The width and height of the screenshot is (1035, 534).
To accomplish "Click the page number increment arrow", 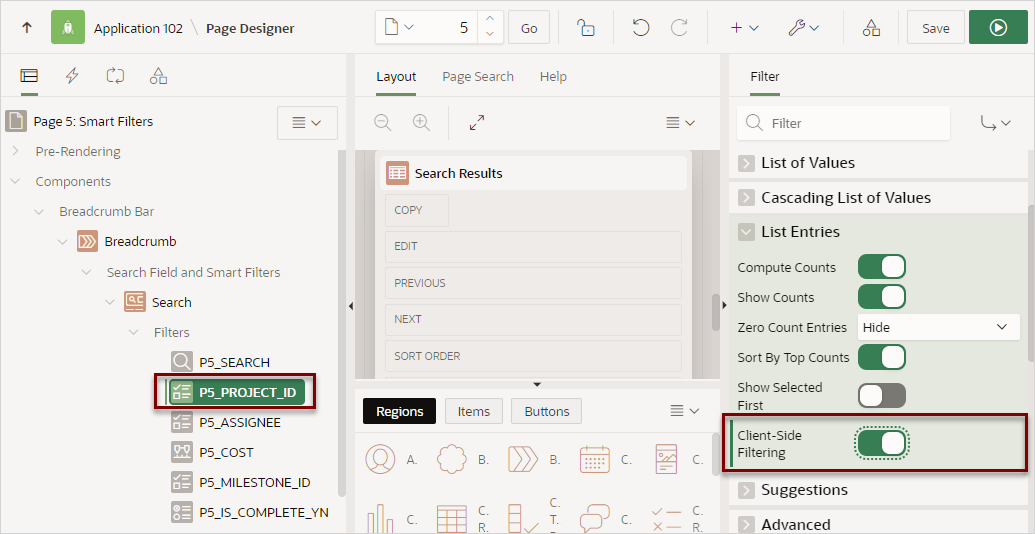I will 488,19.
